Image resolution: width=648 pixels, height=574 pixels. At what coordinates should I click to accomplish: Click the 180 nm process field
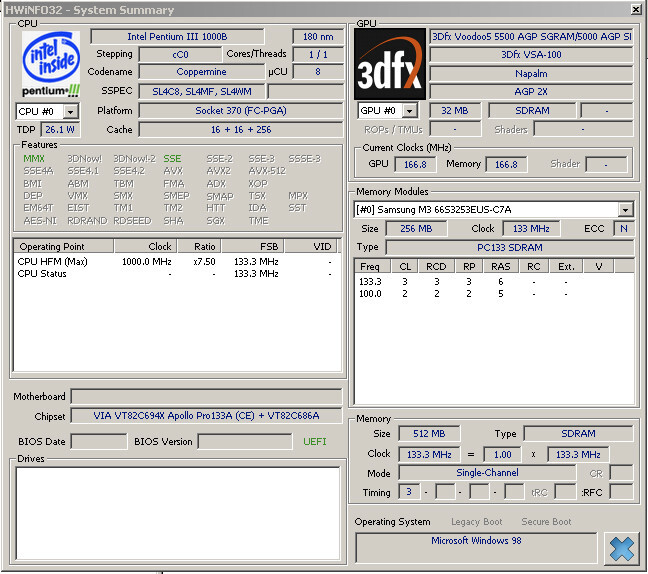[318, 37]
